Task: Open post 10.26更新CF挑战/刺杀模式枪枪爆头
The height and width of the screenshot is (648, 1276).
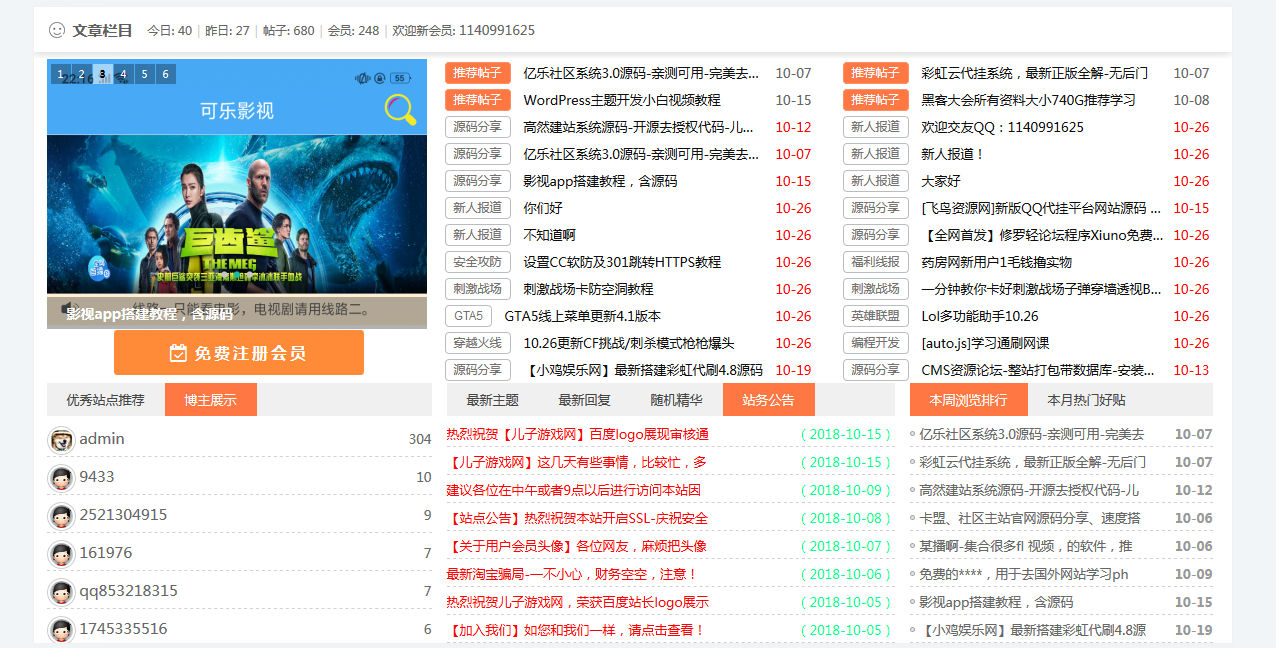Action: coord(628,343)
